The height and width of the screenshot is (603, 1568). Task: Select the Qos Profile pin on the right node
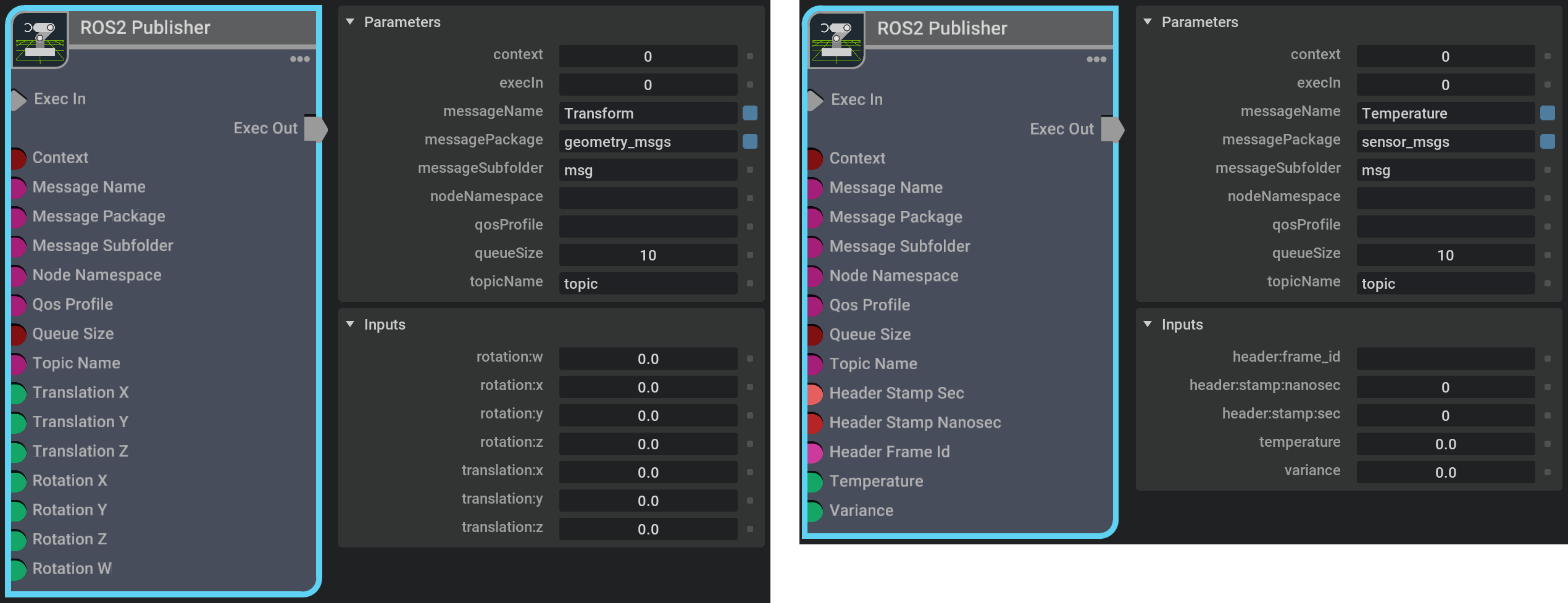coord(815,305)
